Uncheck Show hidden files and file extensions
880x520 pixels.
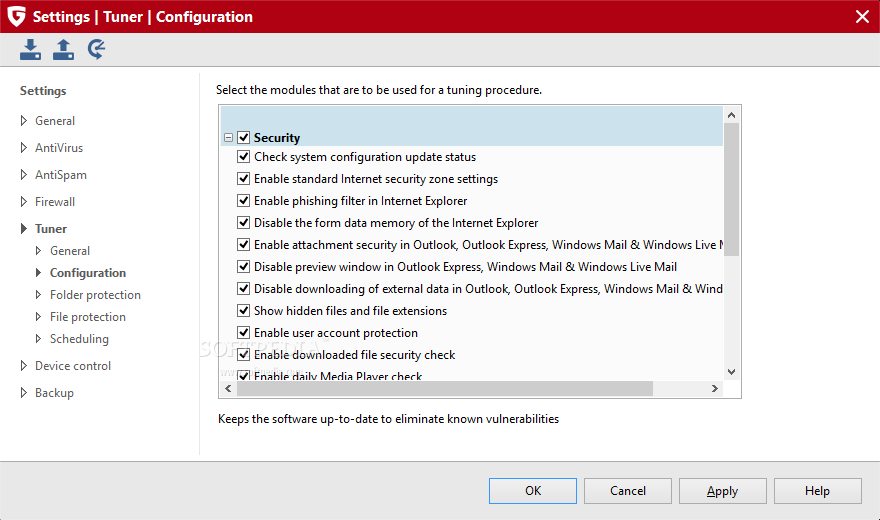click(x=244, y=310)
